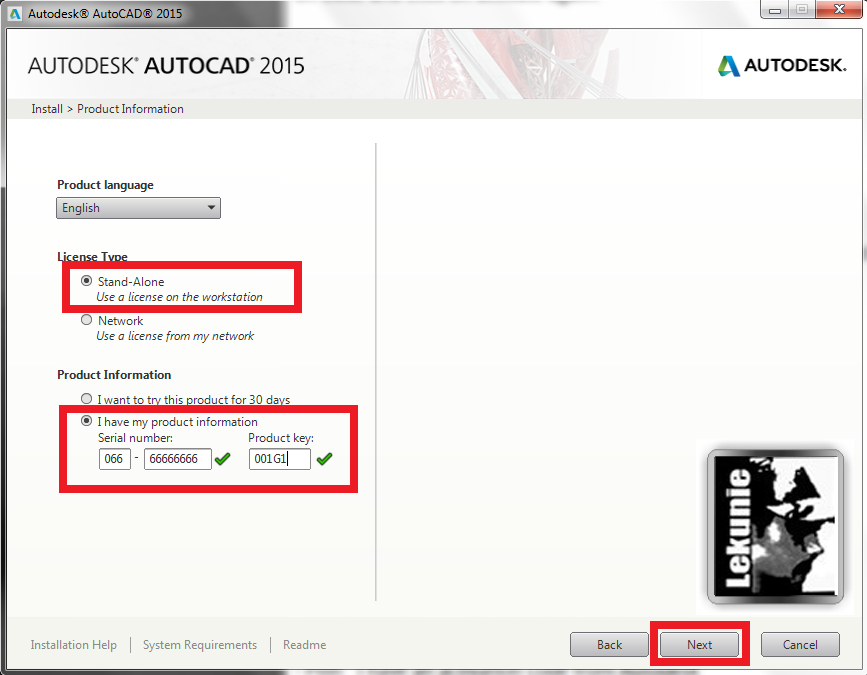Click the Autodesk logo in the header
Viewport: 867px width, 675px height.
coord(781,66)
